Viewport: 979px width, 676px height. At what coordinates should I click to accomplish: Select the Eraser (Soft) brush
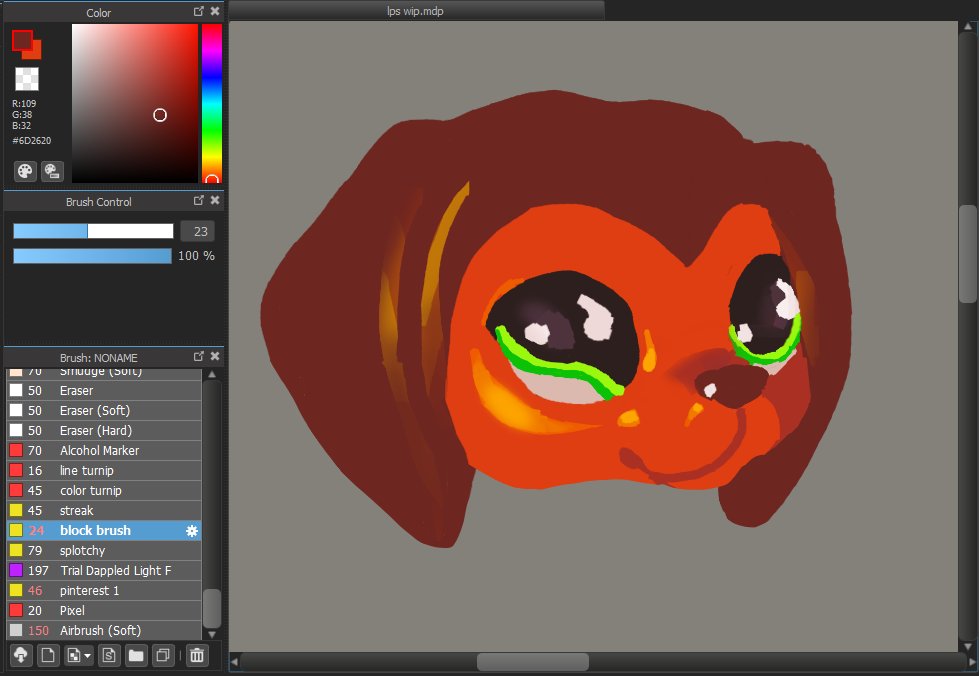click(x=104, y=411)
